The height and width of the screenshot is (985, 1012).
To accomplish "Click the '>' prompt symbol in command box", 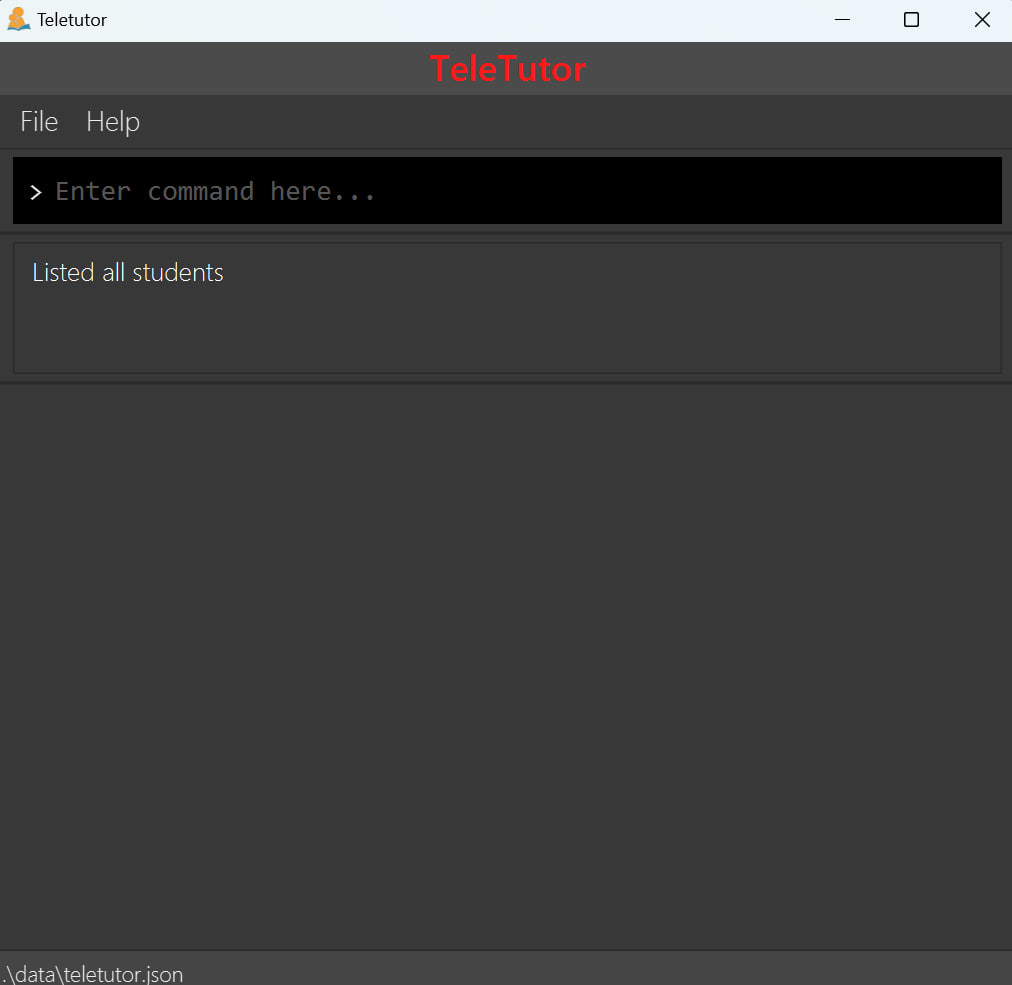I will pyautogui.click(x=36, y=192).
